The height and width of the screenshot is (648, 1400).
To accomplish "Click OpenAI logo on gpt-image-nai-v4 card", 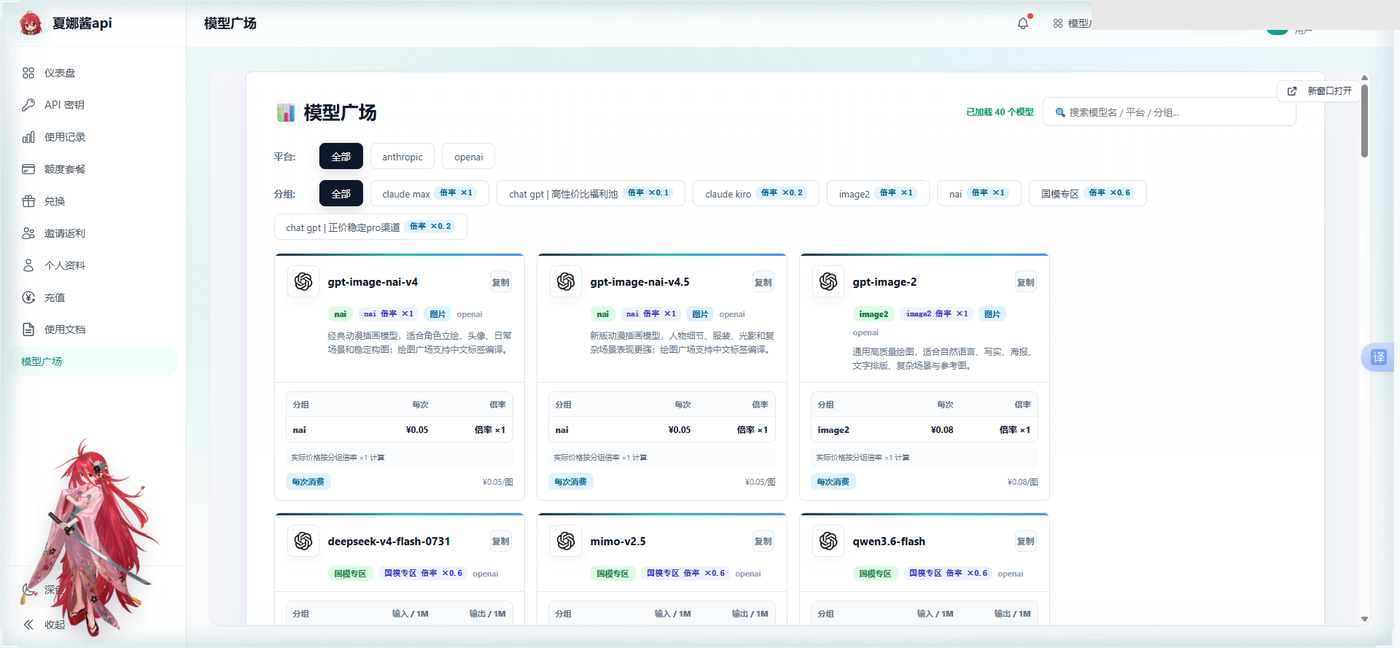I will coord(303,282).
